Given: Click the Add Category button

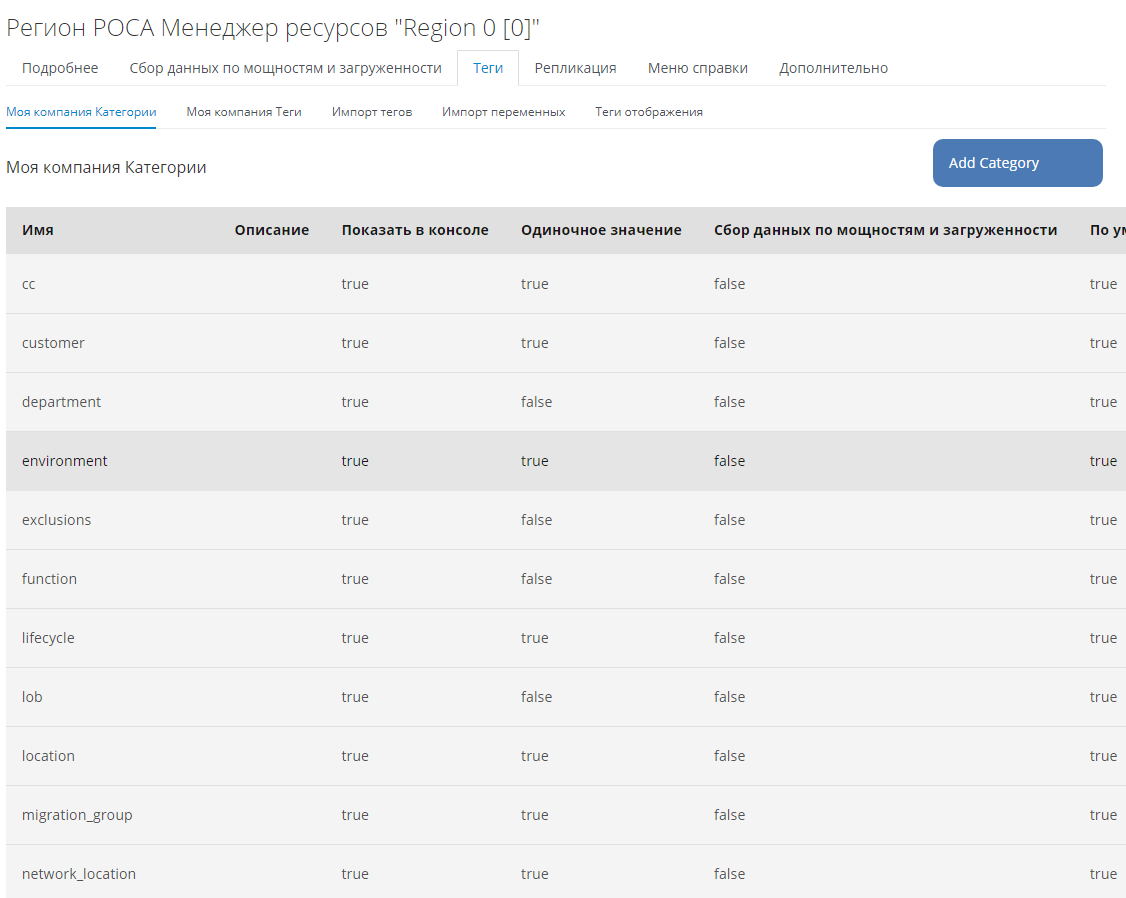Looking at the screenshot, I should click(1017, 163).
